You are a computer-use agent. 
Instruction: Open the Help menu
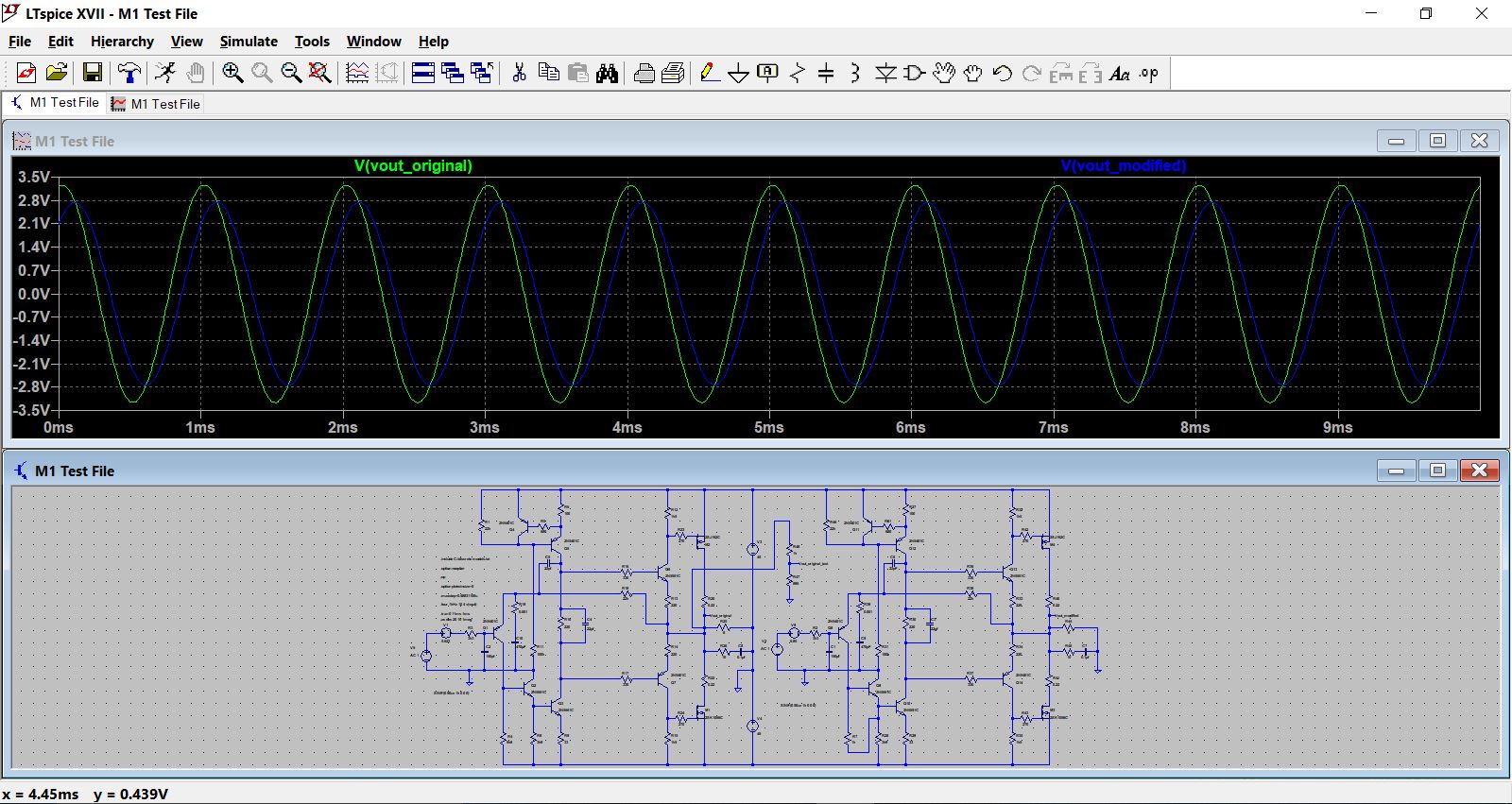tap(434, 42)
